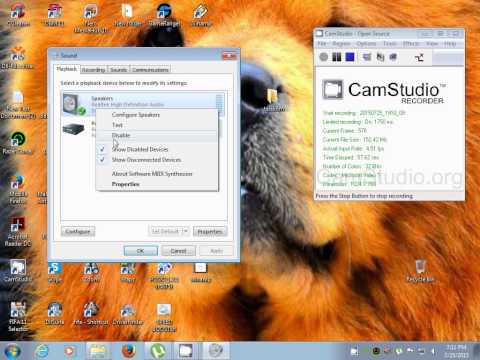Toggle Show Disconnected Devices in context menu
This screenshot has width=480, height=360.
(146, 160)
